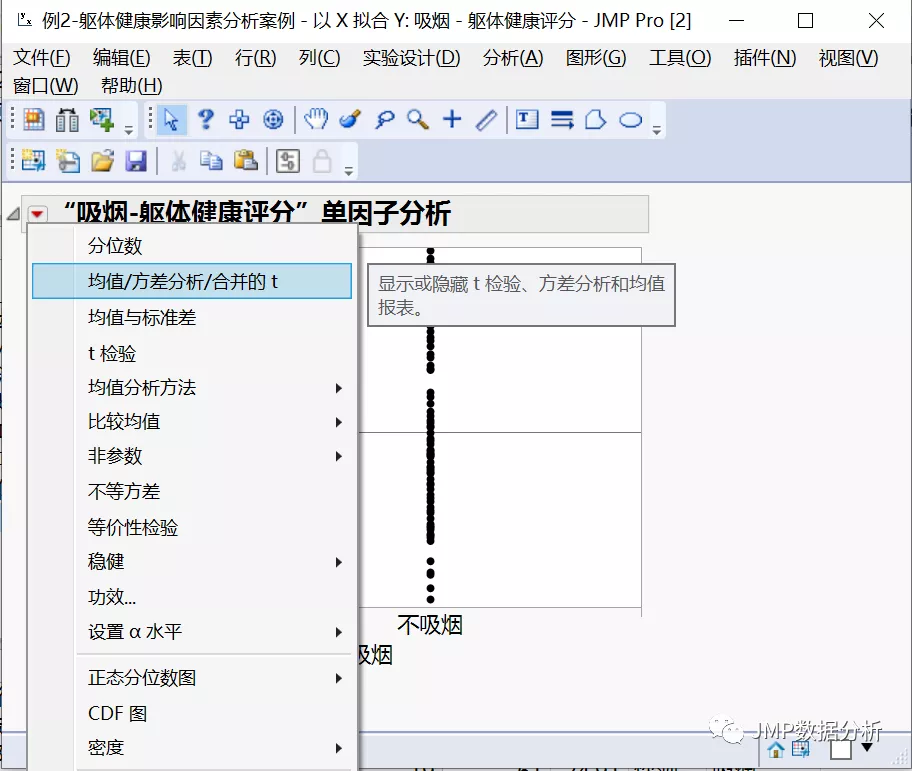Select the Magnifier zoom tool

(x=418, y=120)
